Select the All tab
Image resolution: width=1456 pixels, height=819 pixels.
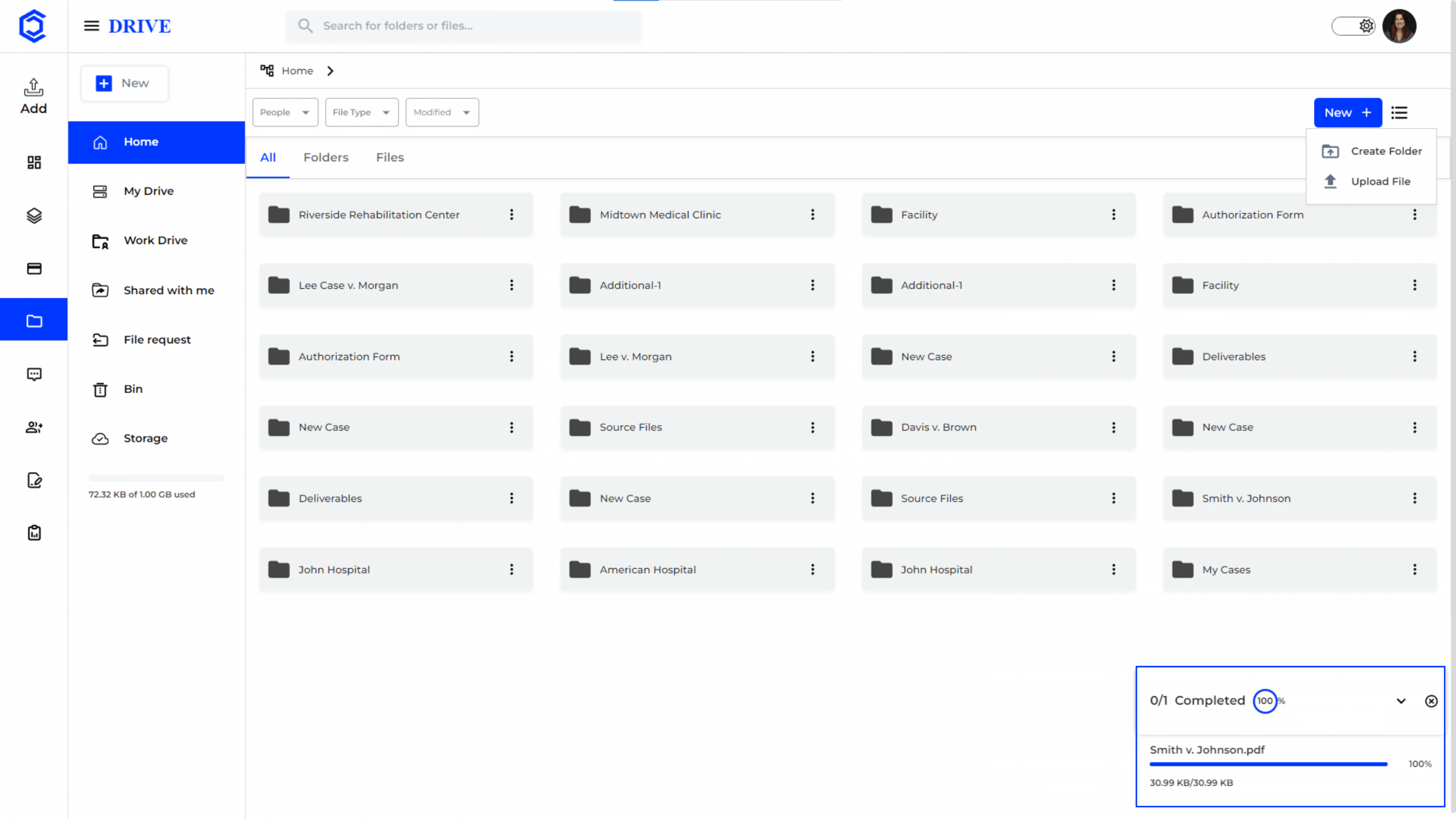[x=268, y=157]
